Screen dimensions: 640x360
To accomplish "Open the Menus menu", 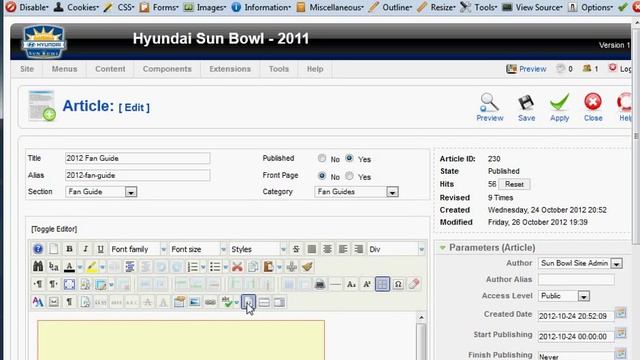I will pos(64,69).
